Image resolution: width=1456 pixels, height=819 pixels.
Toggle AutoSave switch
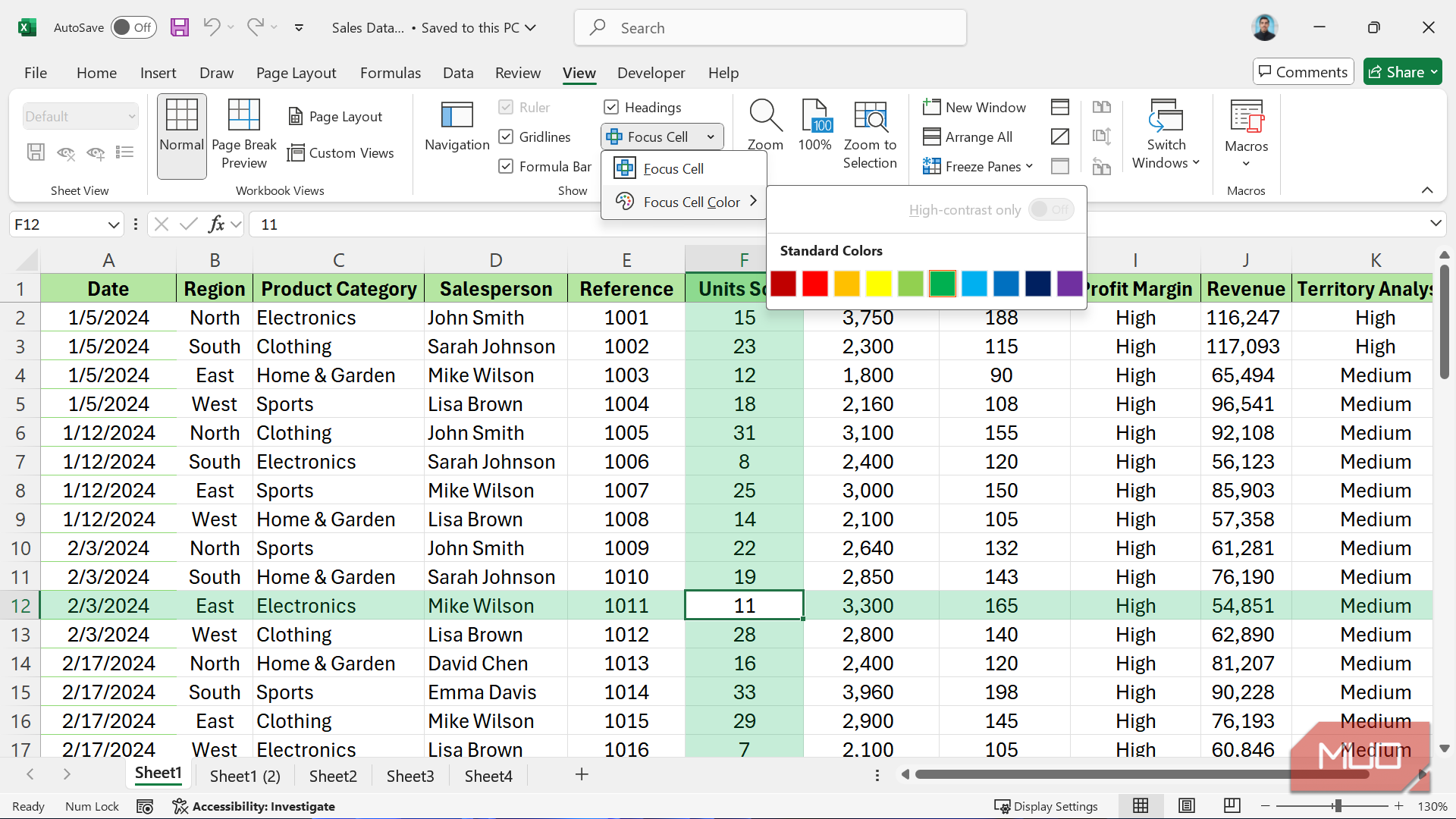click(133, 27)
